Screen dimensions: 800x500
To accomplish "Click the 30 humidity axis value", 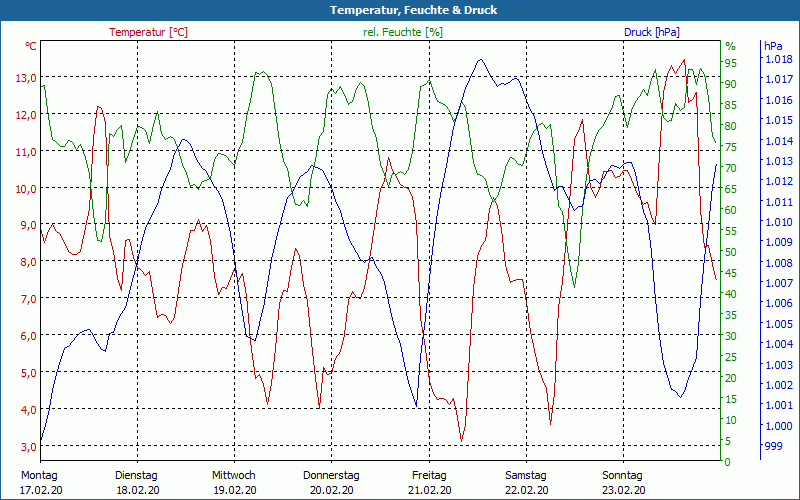I will [731, 336].
